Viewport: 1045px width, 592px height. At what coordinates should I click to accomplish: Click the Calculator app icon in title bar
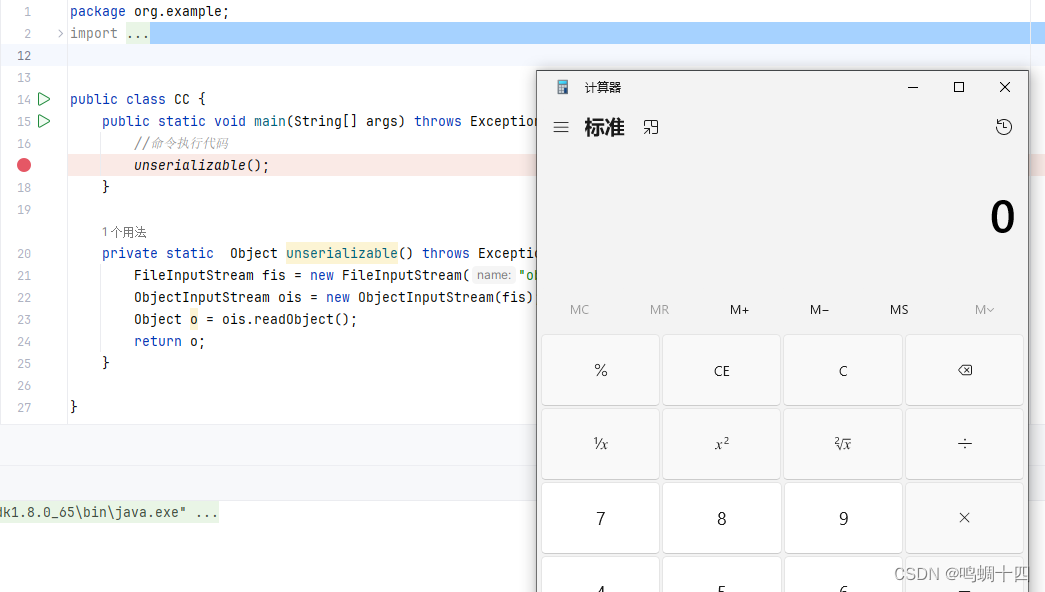pos(562,87)
